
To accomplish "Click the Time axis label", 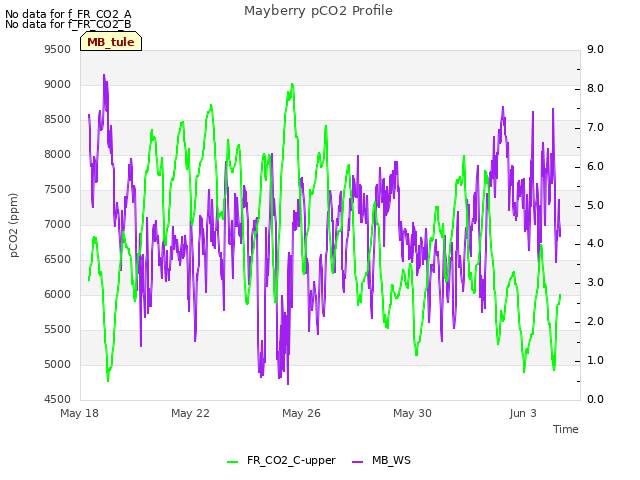I will pyautogui.click(x=566, y=429).
